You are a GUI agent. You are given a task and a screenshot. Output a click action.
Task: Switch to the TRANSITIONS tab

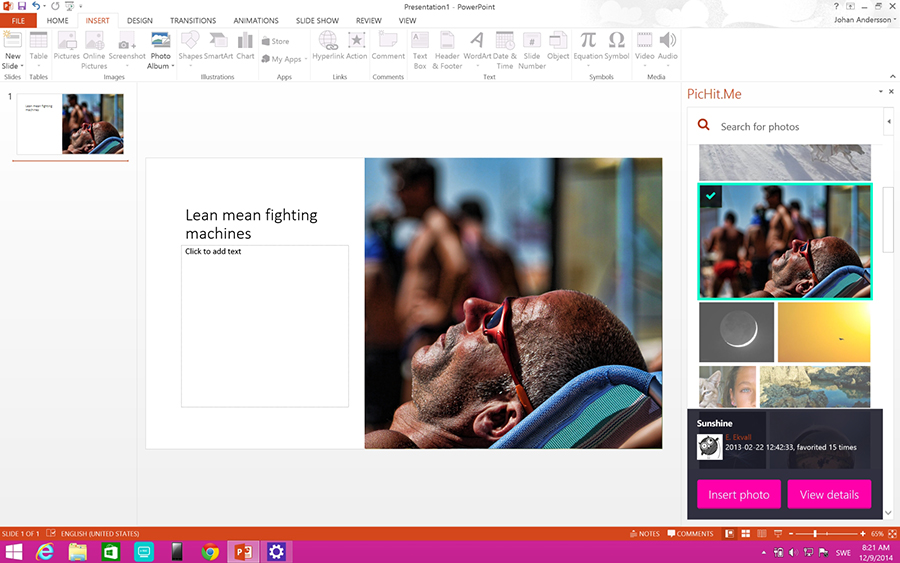tap(193, 21)
